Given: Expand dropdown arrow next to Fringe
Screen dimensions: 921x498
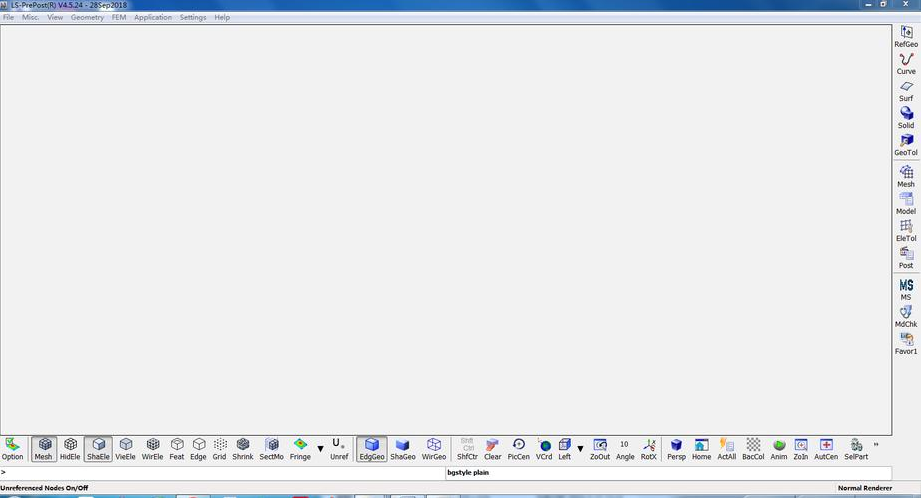Looking at the screenshot, I should point(321,449).
